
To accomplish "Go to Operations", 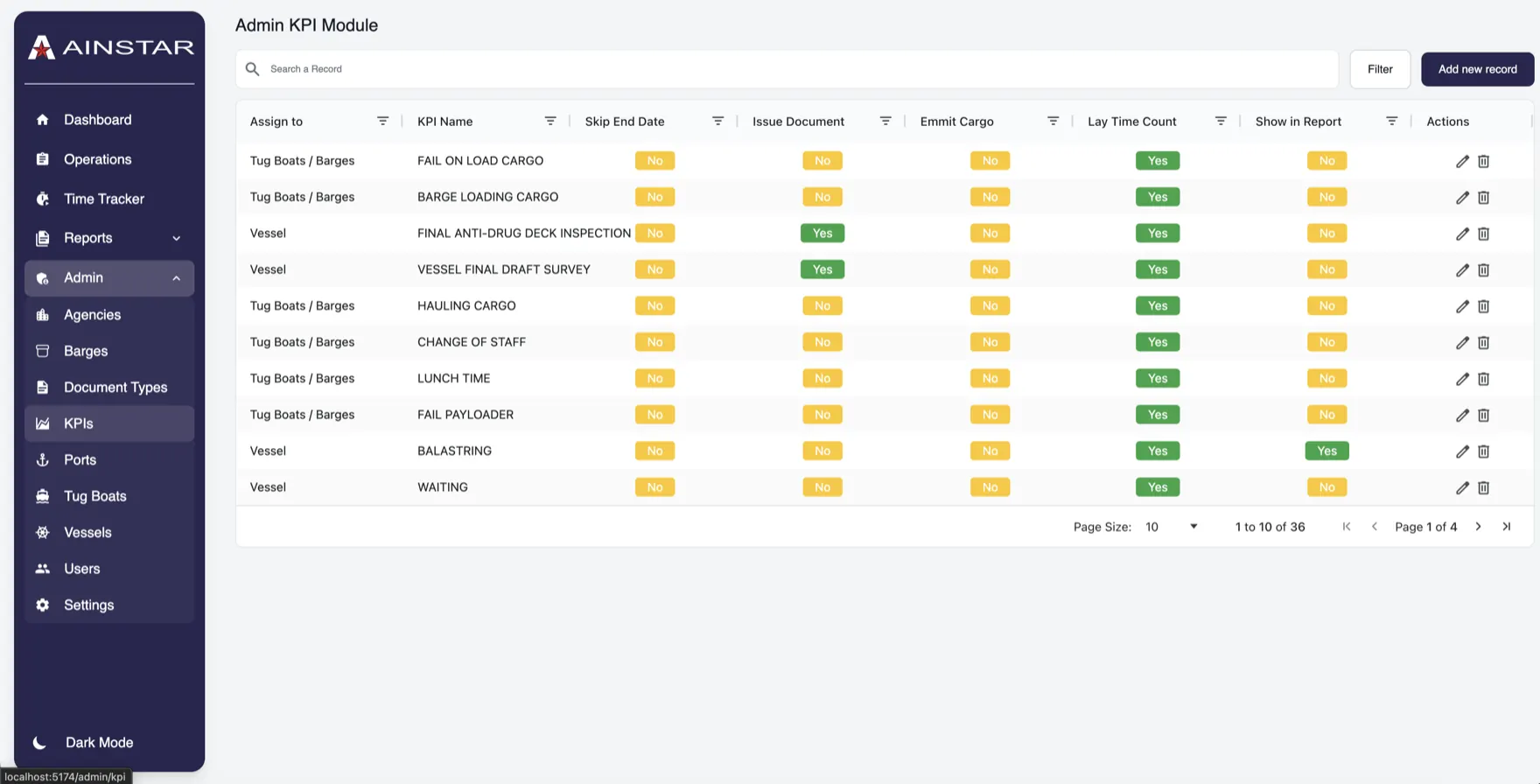I will click(109, 159).
